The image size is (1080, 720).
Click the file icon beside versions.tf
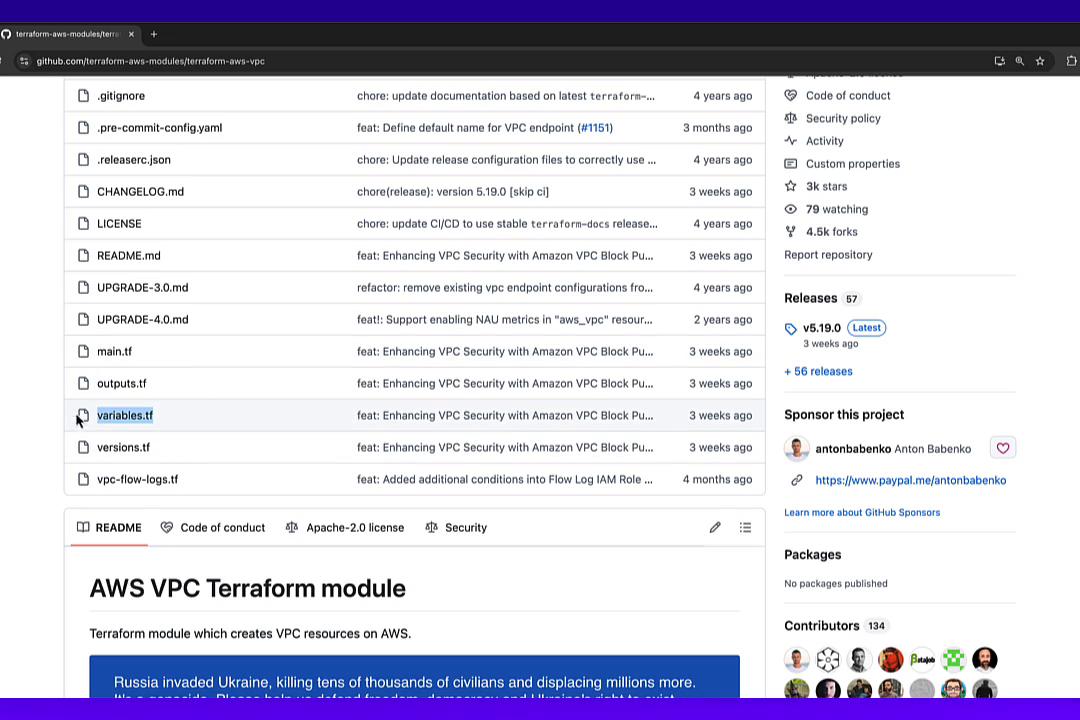pyautogui.click(x=83, y=447)
